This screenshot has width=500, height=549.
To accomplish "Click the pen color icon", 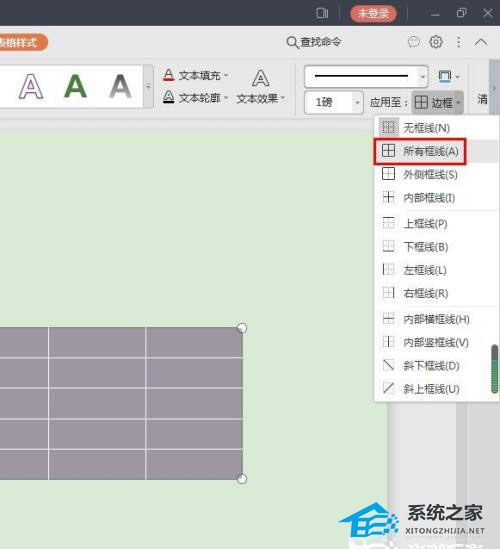I will point(445,76).
